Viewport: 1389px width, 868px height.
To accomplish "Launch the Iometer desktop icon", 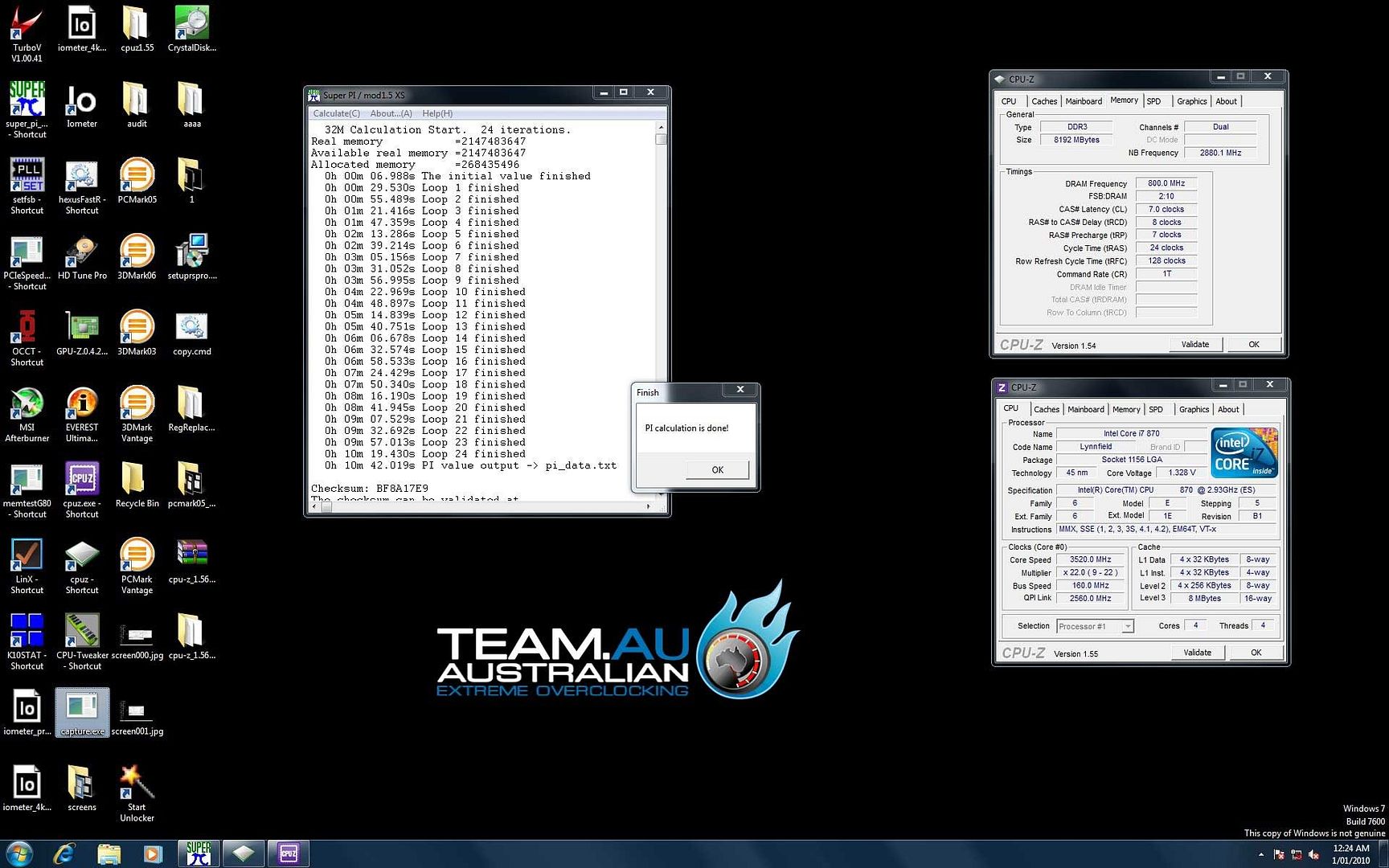I will pos(81,105).
